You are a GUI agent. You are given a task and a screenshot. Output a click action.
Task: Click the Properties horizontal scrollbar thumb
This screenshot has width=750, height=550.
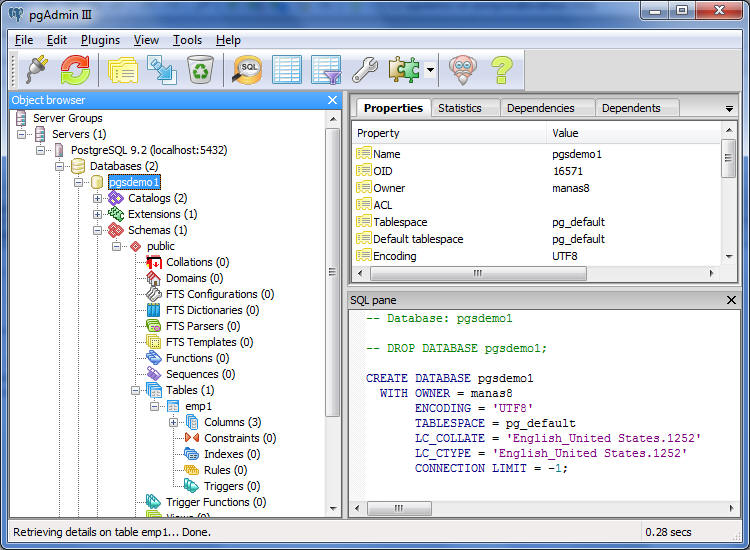tap(478, 273)
